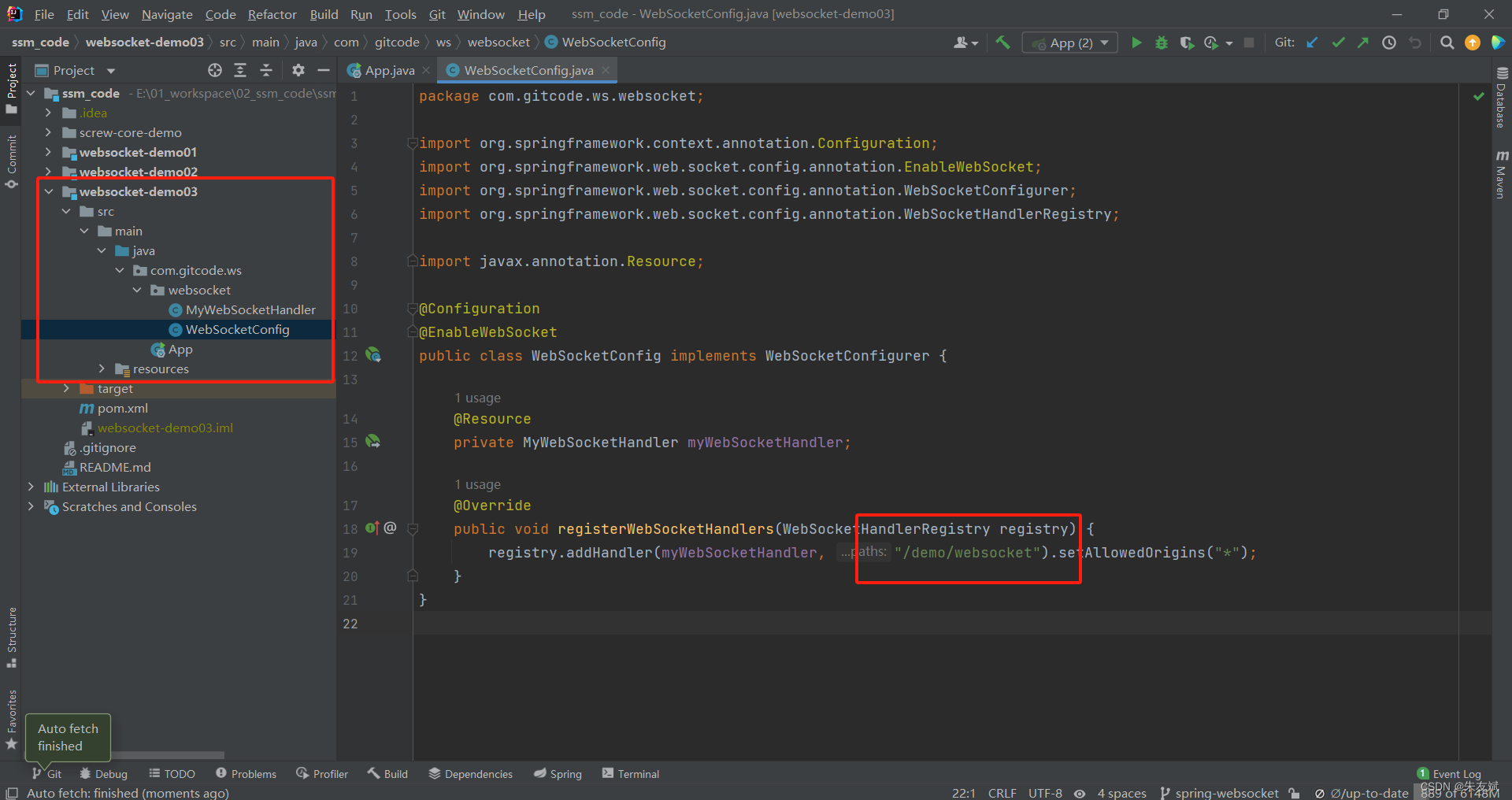Close the WebSocketConfig.java tab
Image resolution: width=1512 pixels, height=800 pixels.
pos(606,70)
